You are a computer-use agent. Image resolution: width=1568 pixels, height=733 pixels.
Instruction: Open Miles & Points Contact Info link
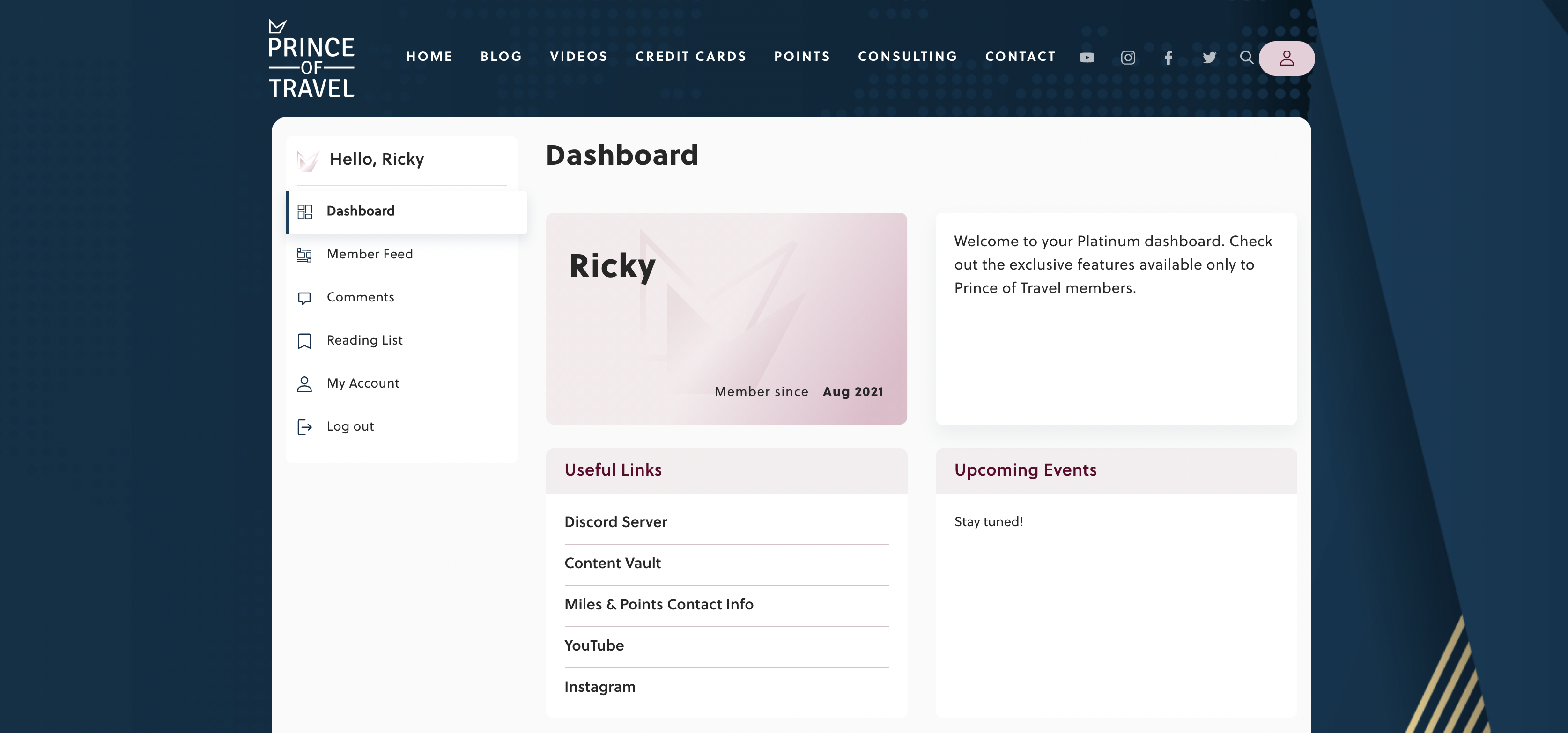pos(658,605)
